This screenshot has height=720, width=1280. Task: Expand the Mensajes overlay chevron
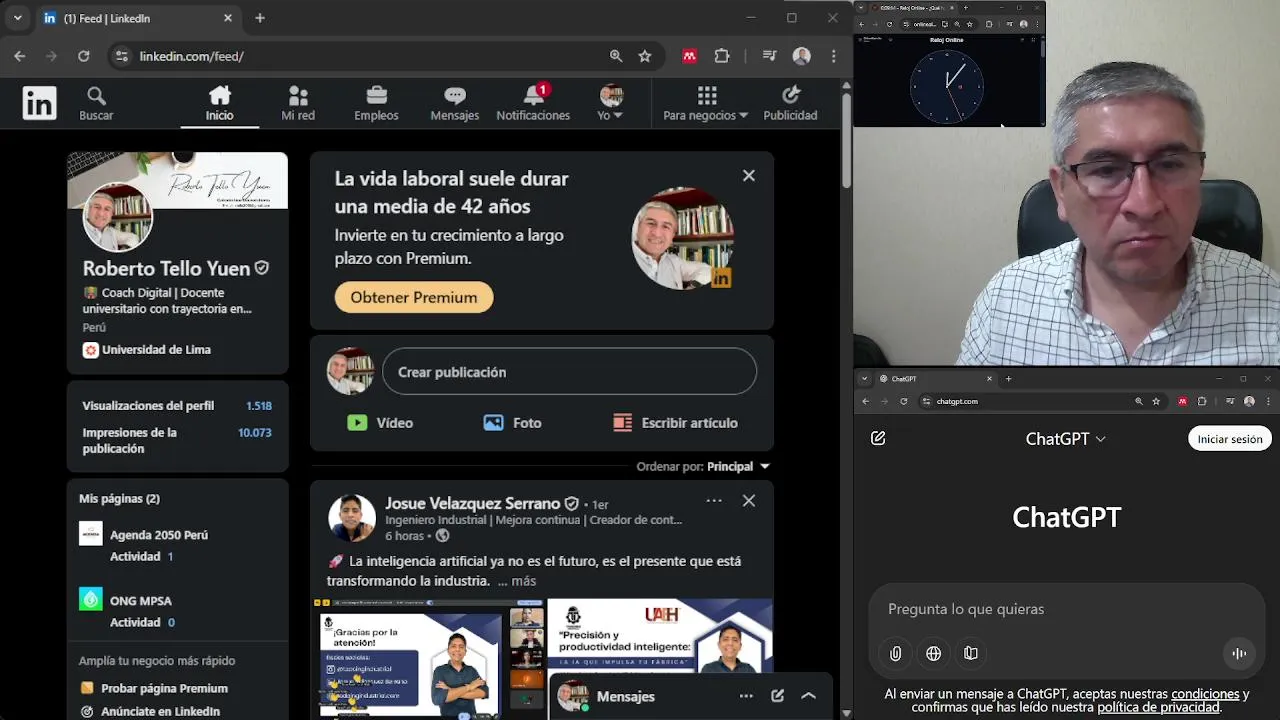coord(809,696)
